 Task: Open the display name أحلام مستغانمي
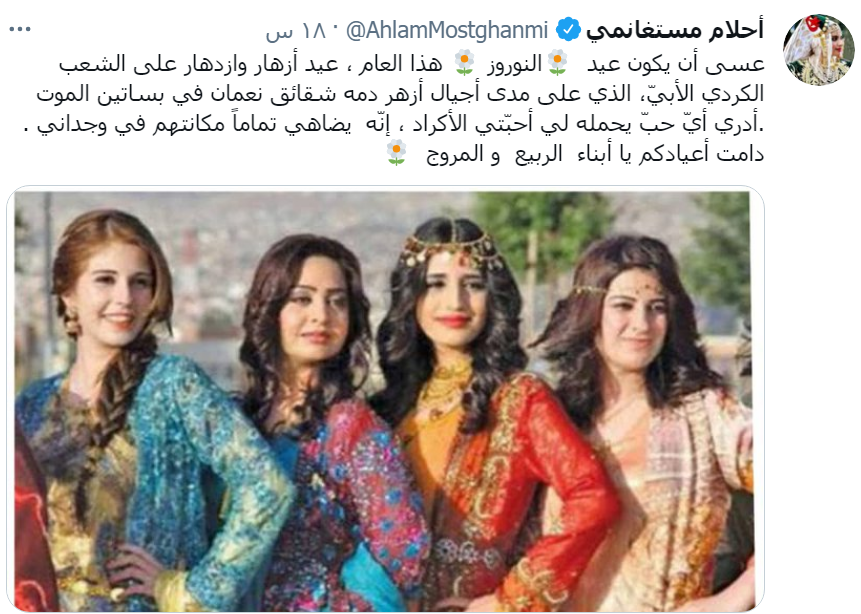point(675,29)
